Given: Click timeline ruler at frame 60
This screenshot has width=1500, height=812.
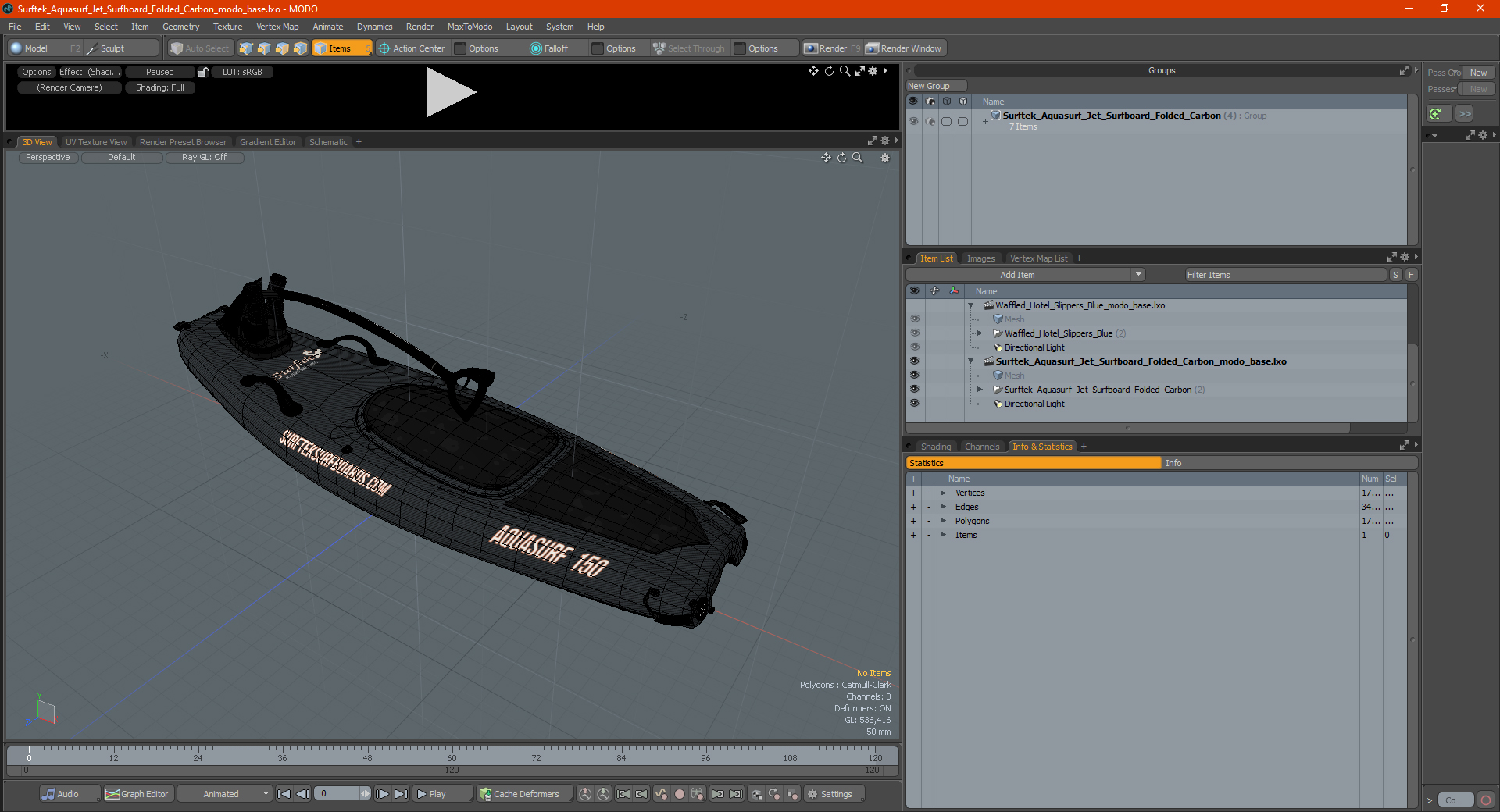Looking at the screenshot, I should (452, 755).
